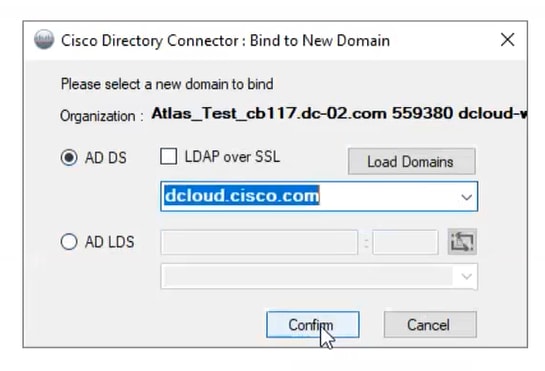Image resolution: width=545 pixels, height=371 pixels.
Task: Select the AD DS radio button
Action: [x=69, y=158]
